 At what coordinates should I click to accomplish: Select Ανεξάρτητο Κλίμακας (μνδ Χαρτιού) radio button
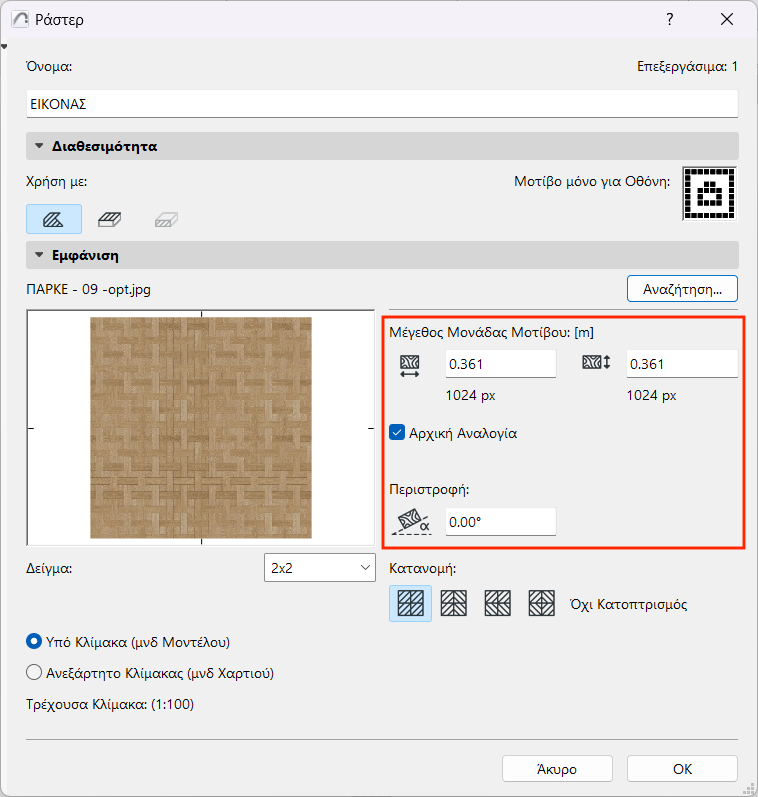(x=34, y=673)
